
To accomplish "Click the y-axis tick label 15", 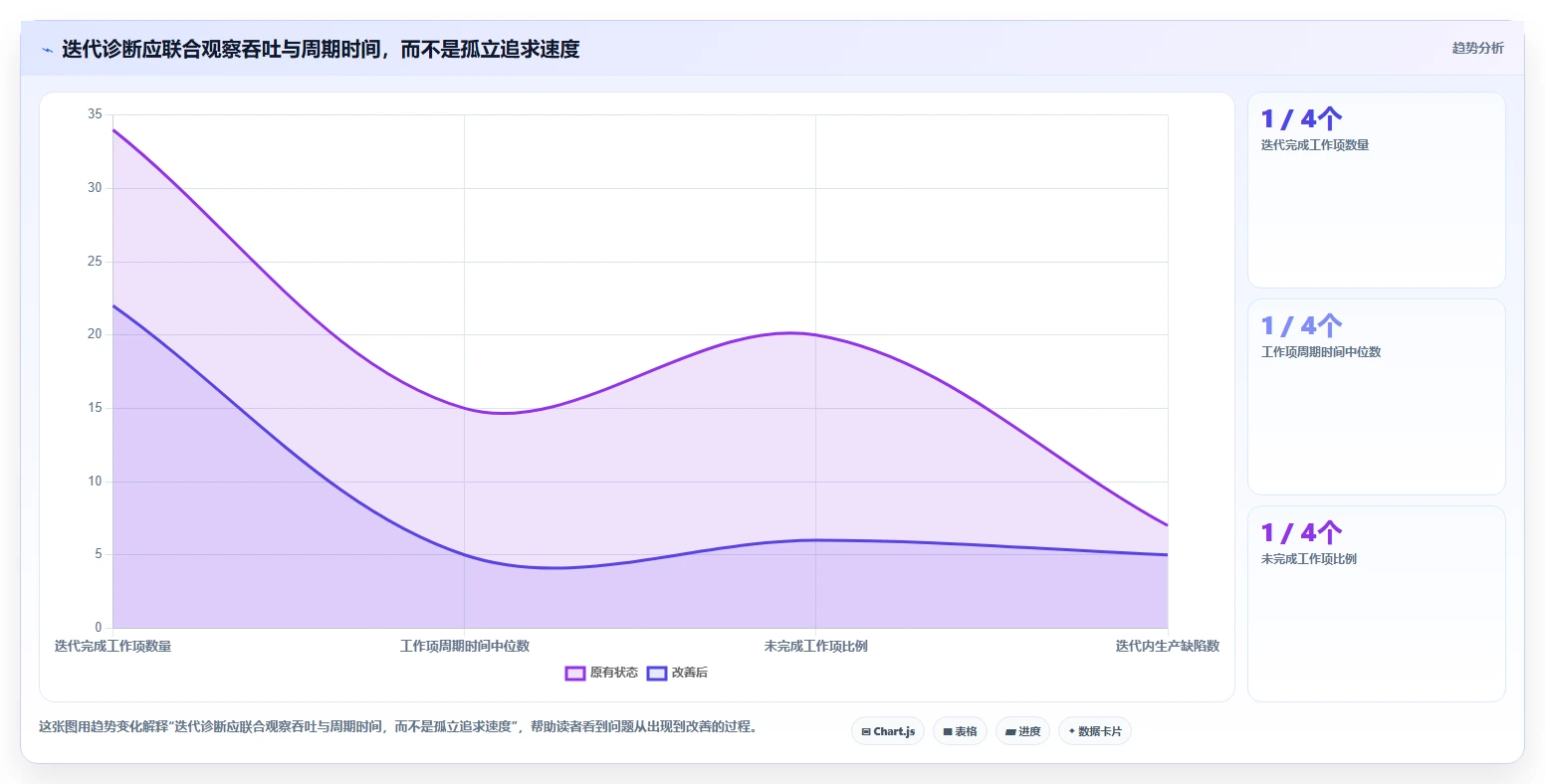I will (x=95, y=408).
